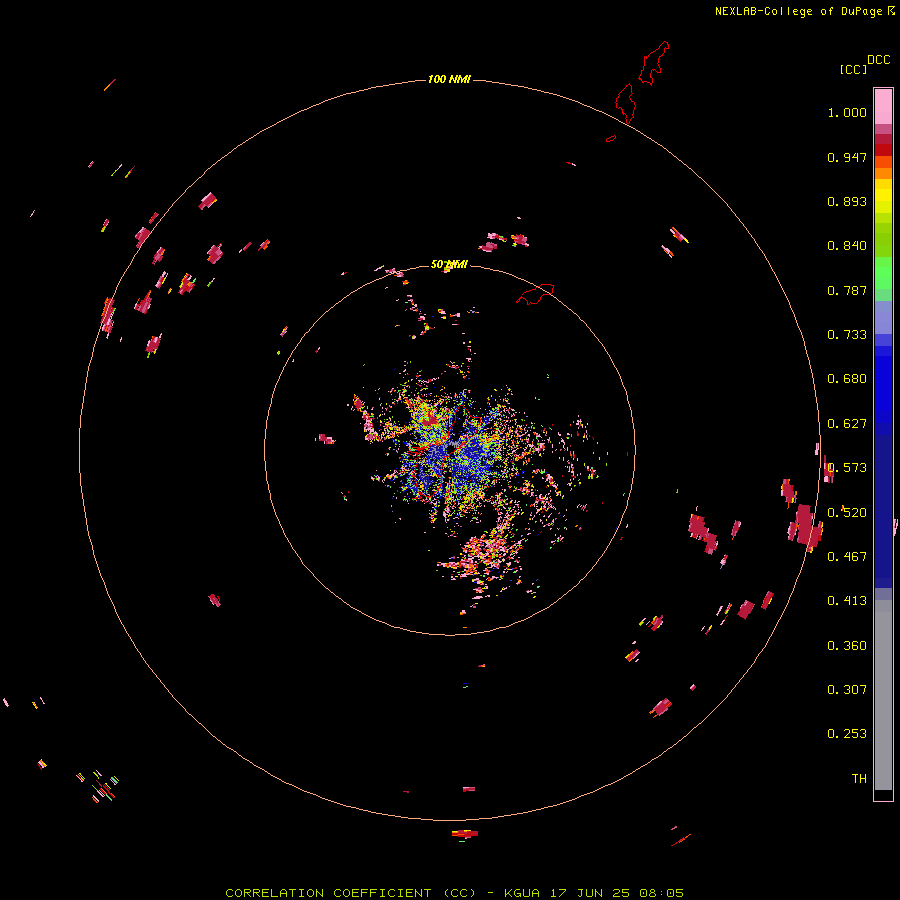This screenshot has height=900, width=900.
Task: Click the 0.307 scale value
Action: click(x=847, y=690)
